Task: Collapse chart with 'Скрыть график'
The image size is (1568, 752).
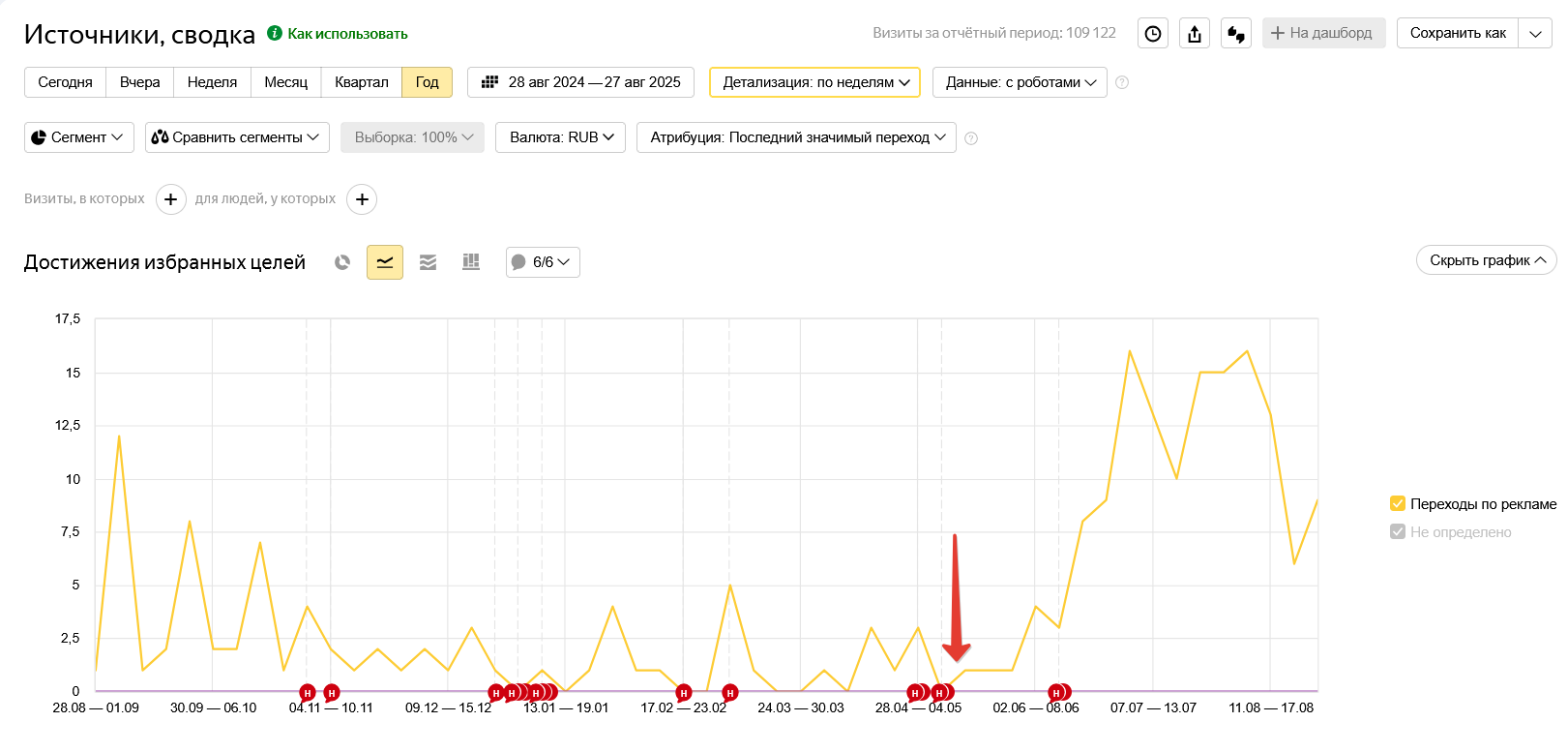Action: pyautogui.click(x=1486, y=260)
